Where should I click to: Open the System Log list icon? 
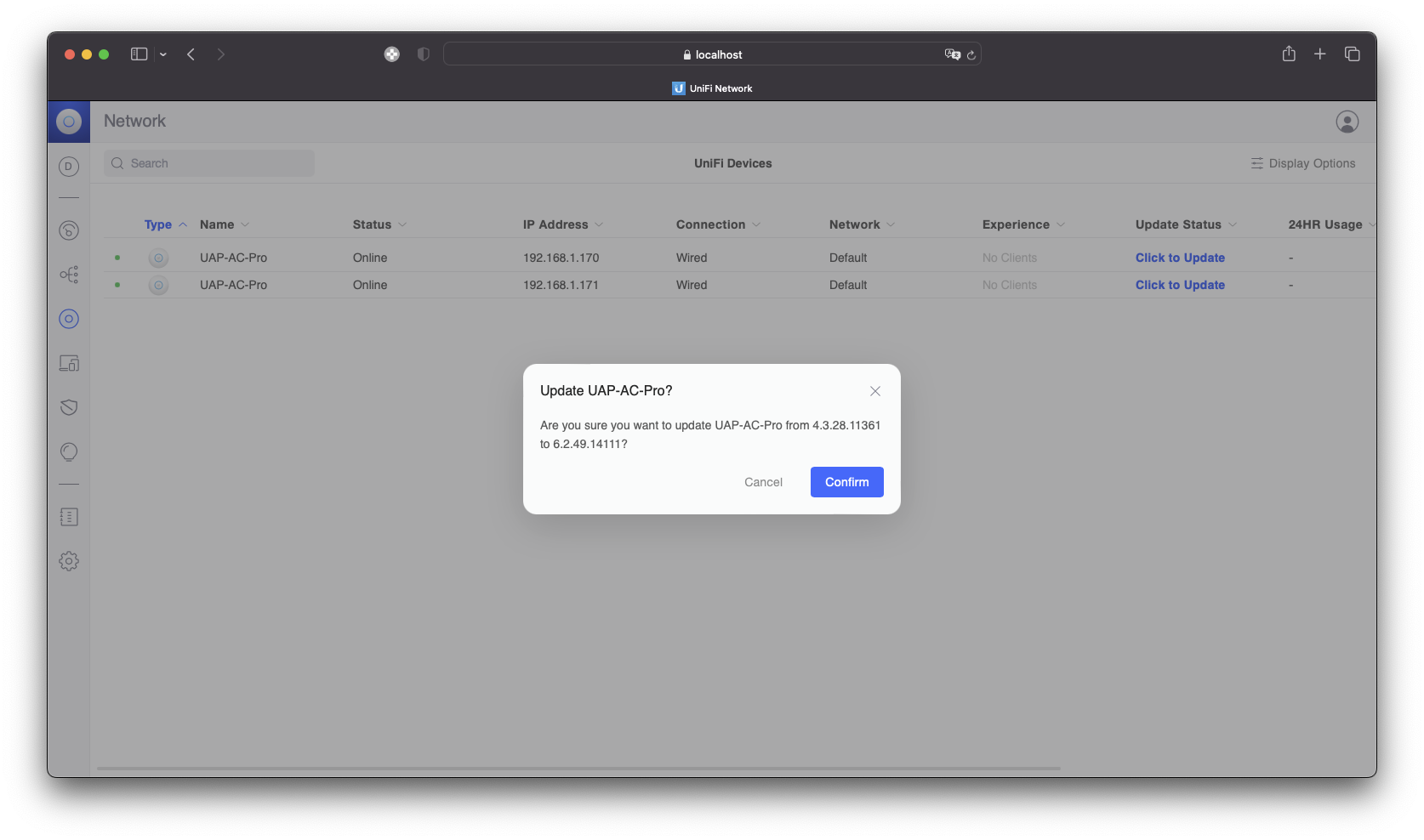point(69,517)
